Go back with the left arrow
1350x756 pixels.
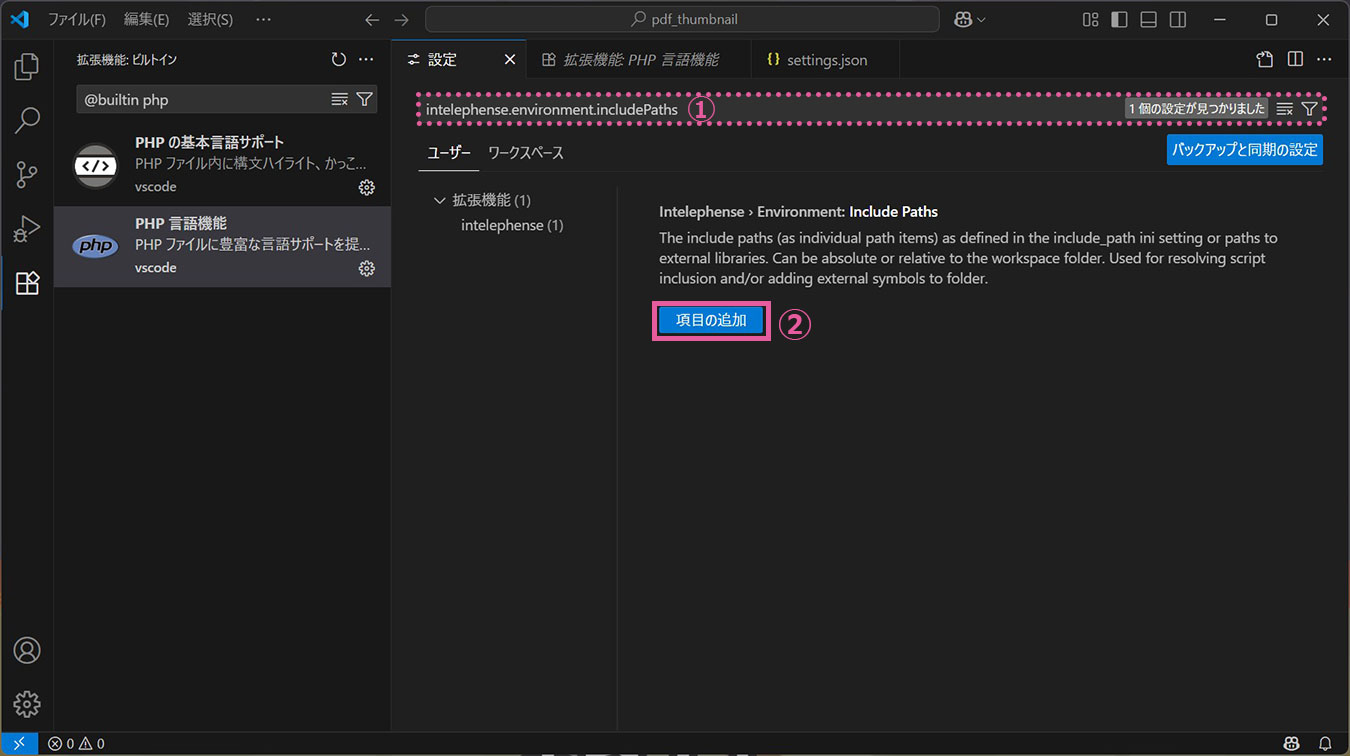[x=372, y=19]
